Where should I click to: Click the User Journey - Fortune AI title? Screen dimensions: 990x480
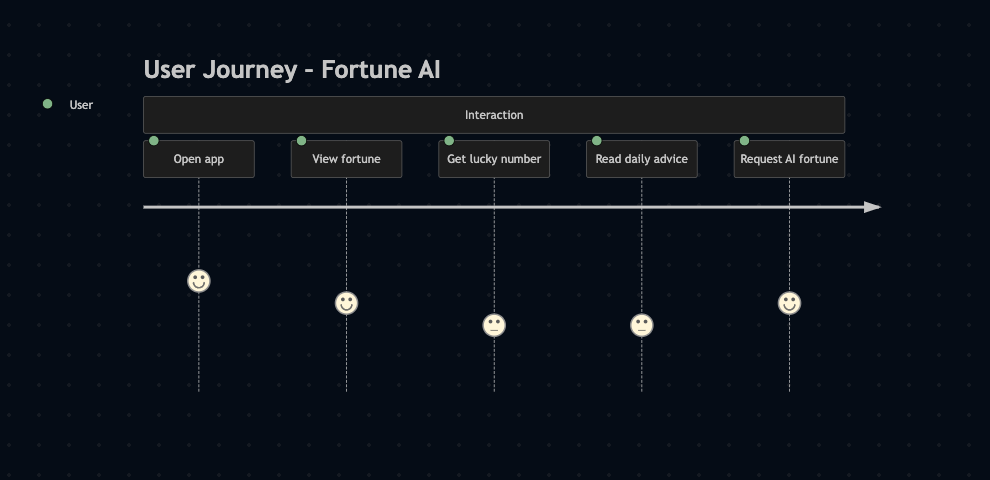(292, 69)
